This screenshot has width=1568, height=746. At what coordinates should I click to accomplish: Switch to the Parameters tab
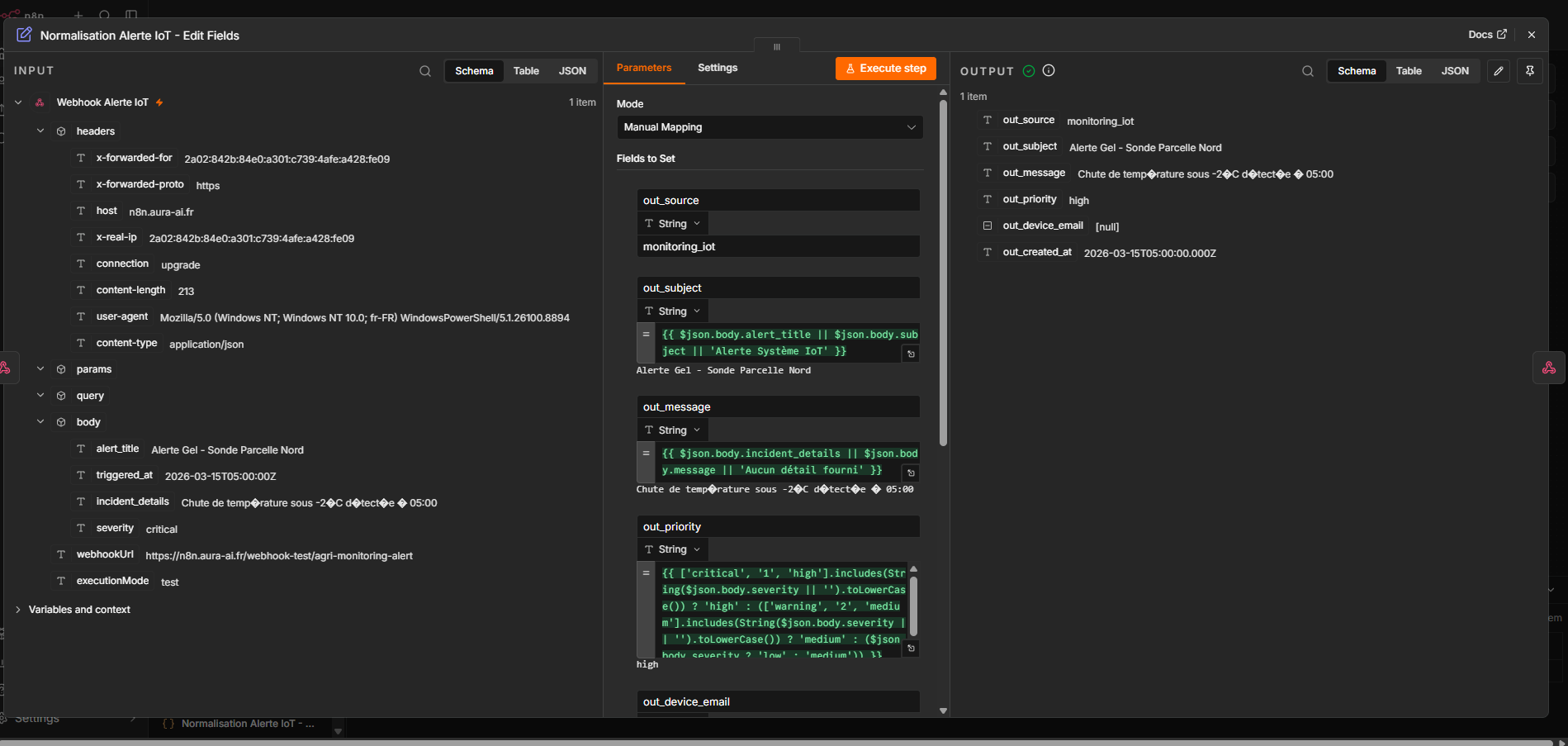tap(644, 68)
